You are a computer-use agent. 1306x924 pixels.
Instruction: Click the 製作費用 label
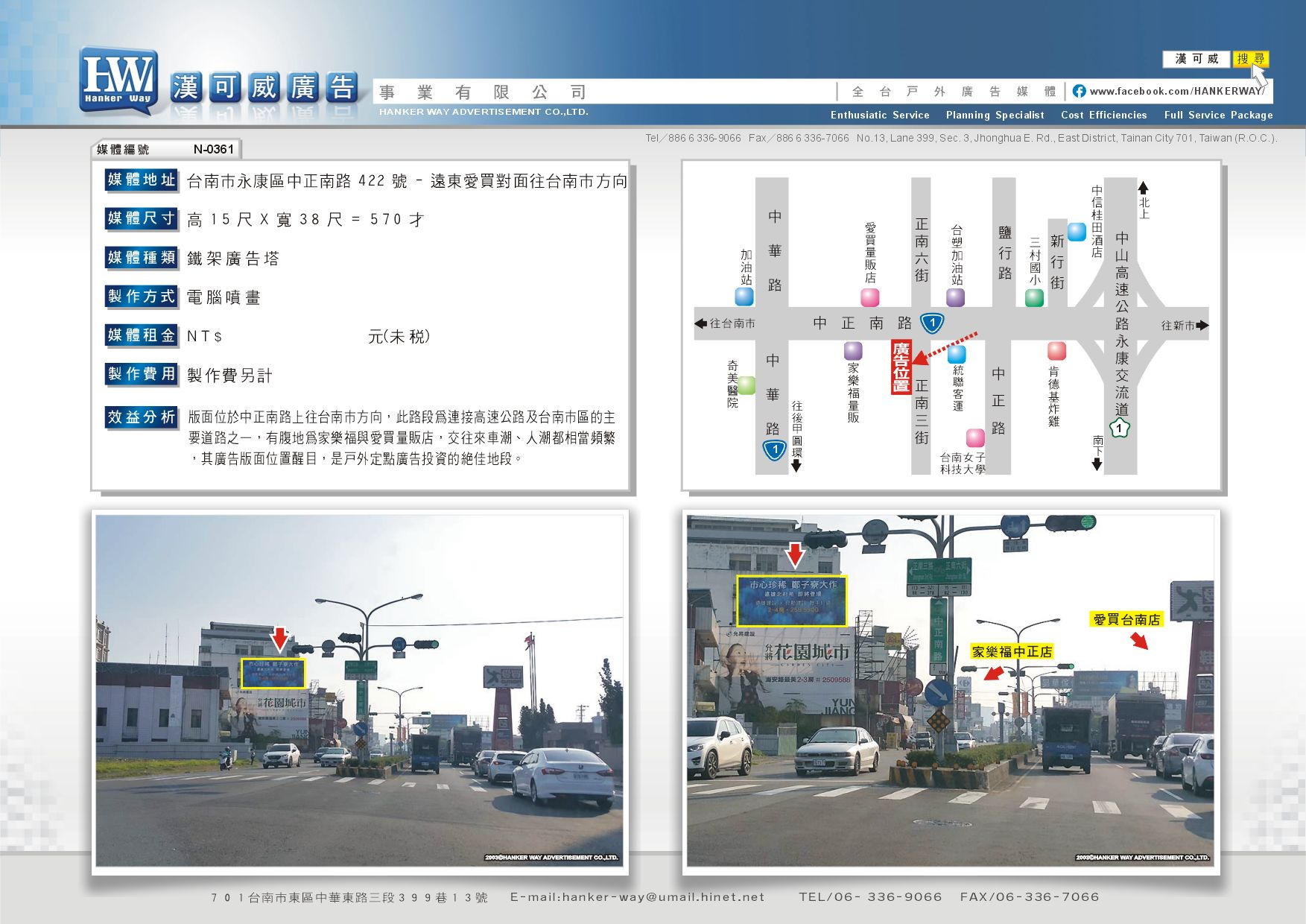coord(142,374)
